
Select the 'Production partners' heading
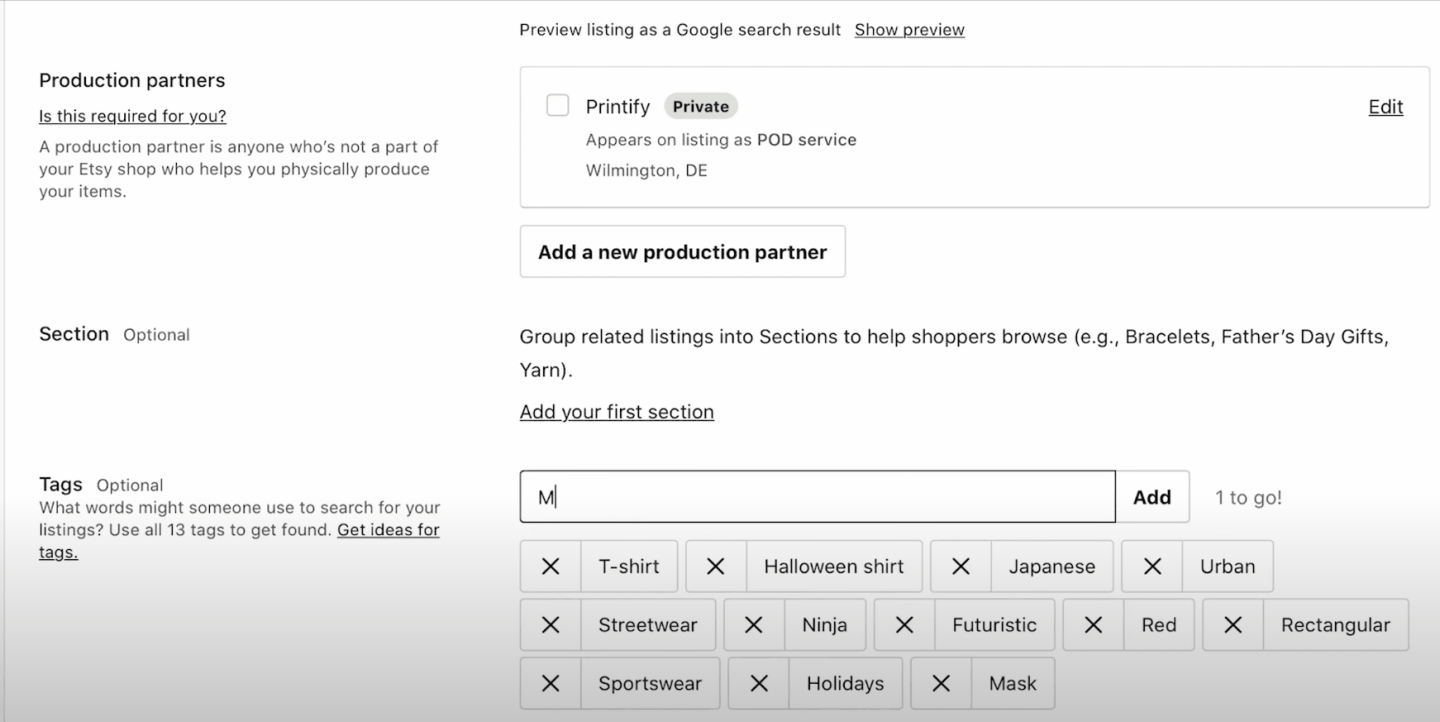click(132, 80)
